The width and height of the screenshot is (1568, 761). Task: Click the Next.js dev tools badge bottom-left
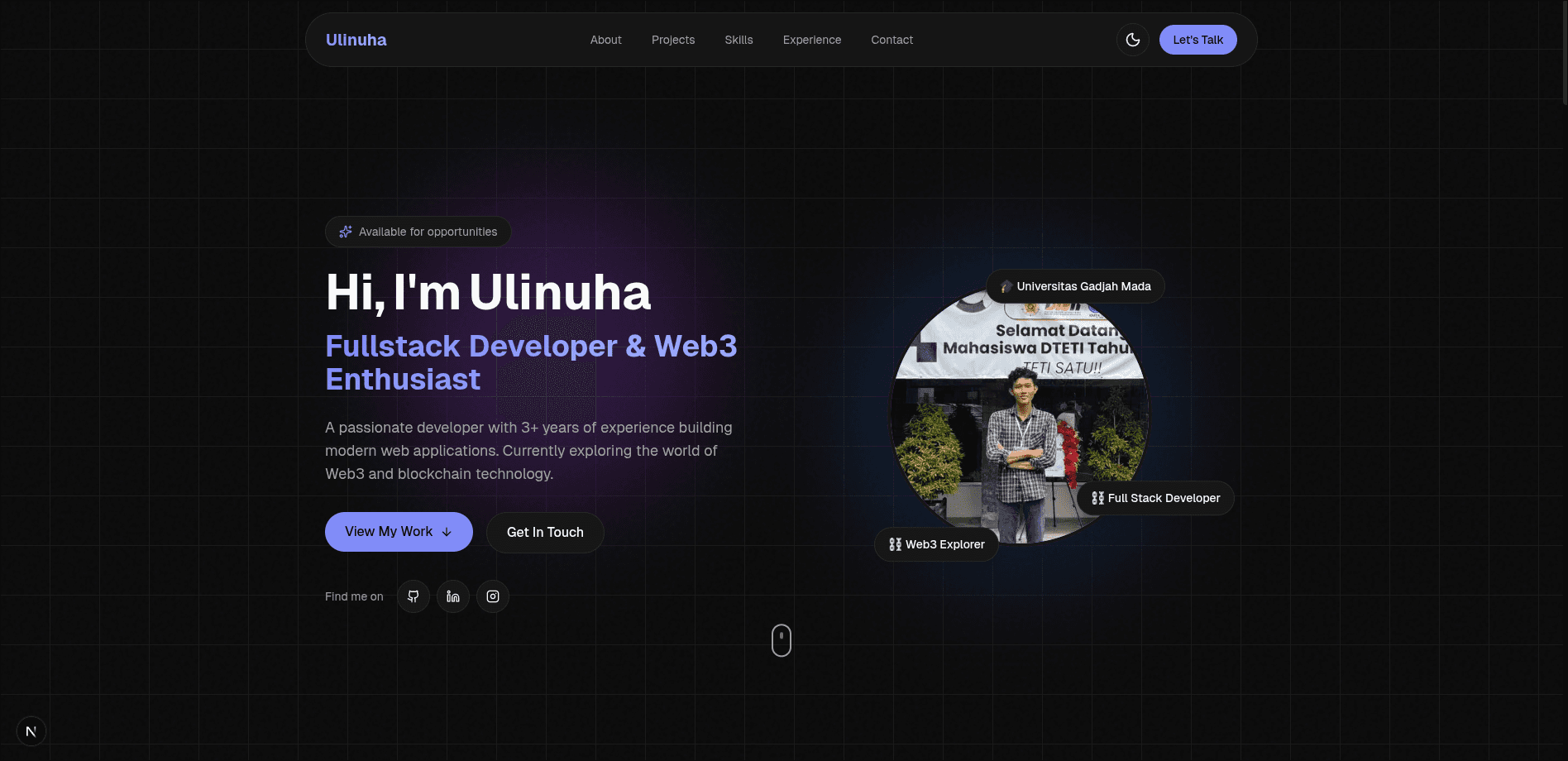pyautogui.click(x=31, y=731)
